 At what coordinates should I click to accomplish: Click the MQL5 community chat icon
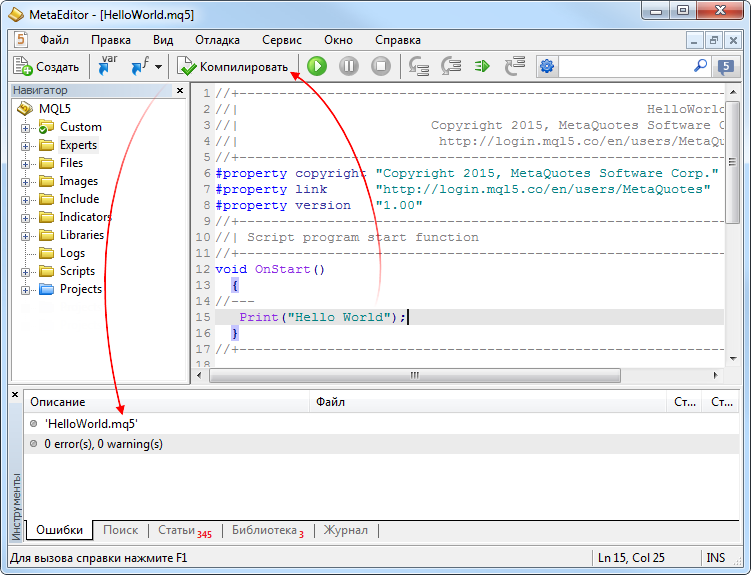click(726, 67)
